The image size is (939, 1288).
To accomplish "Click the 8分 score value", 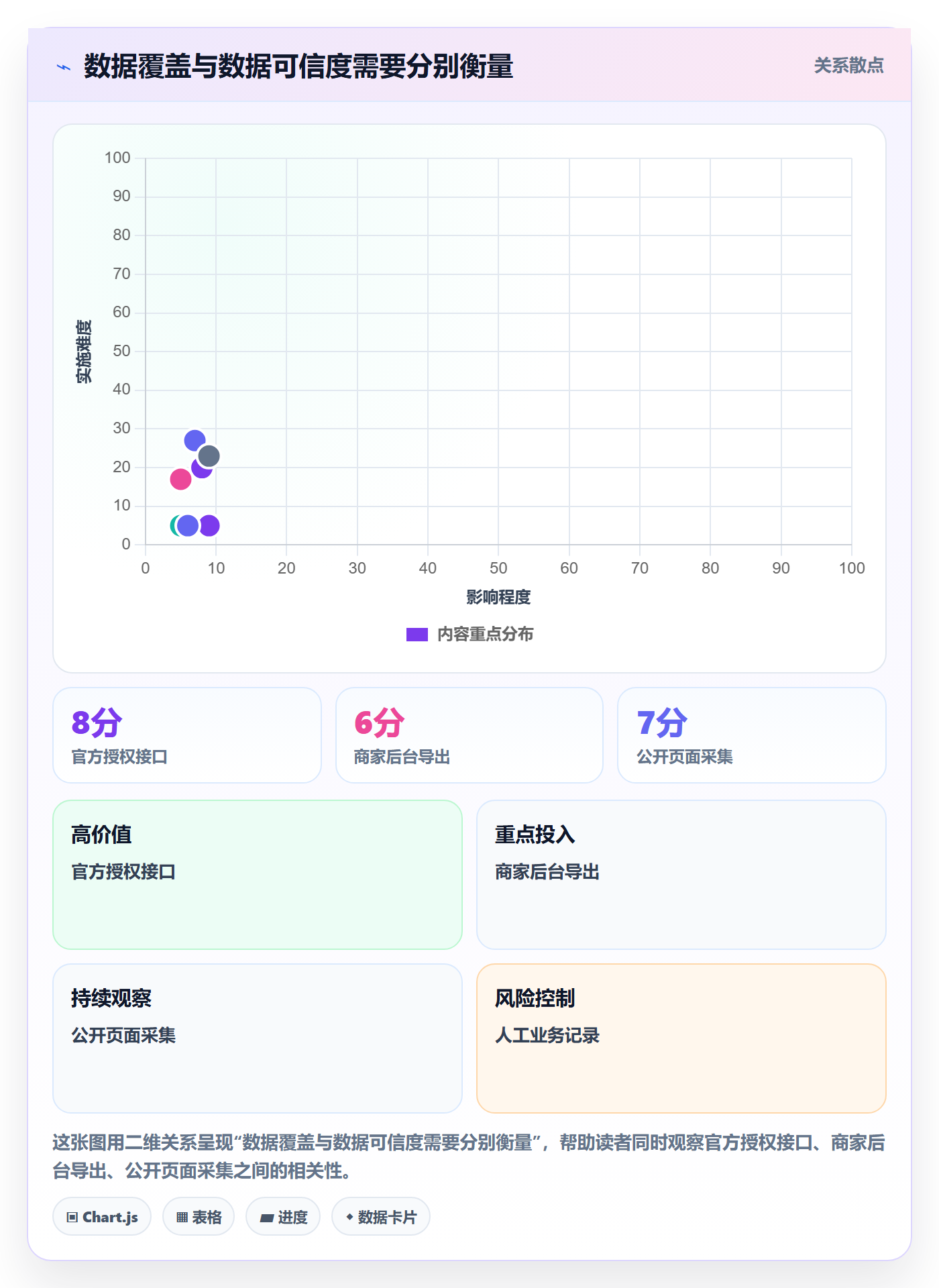I will (x=97, y=722).
